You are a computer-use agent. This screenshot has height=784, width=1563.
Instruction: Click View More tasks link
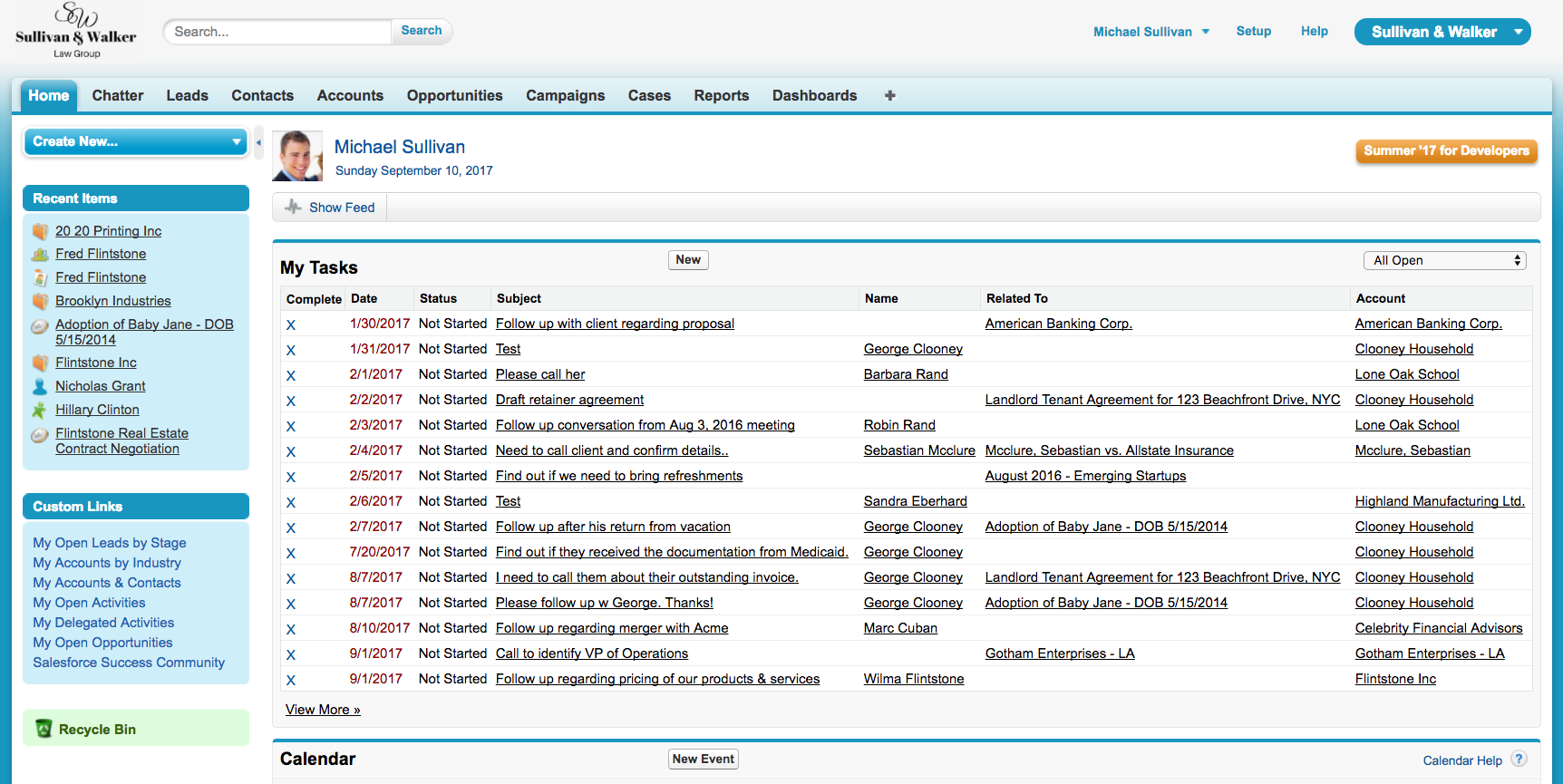point(323,710)
